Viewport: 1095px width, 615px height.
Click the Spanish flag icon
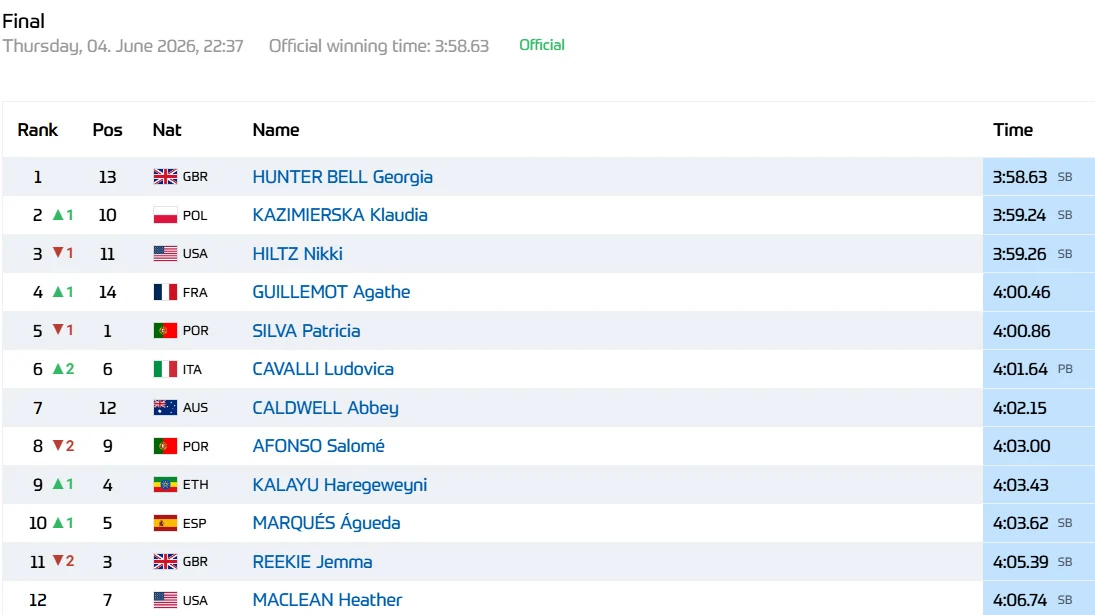[x=165, y=523]
